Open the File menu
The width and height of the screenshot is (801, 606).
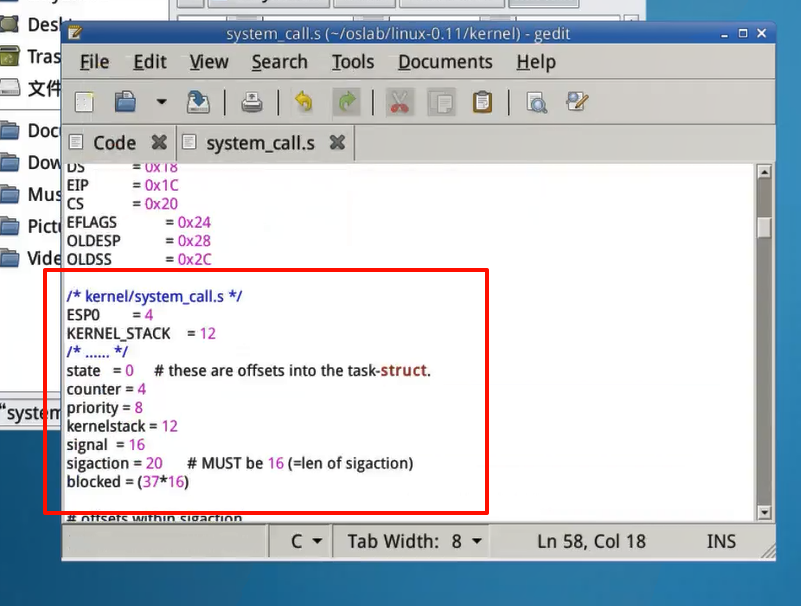pyautogui.click(x=94, y=62)
